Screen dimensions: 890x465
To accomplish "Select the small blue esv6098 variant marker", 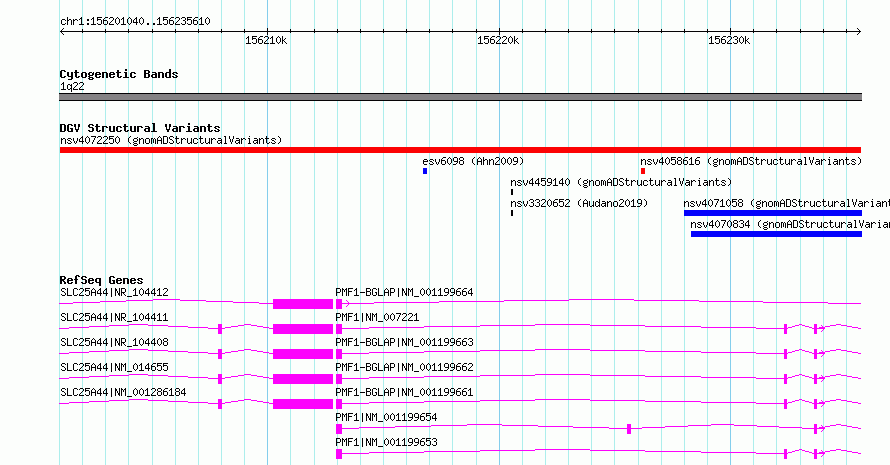I will click(425, 171).
